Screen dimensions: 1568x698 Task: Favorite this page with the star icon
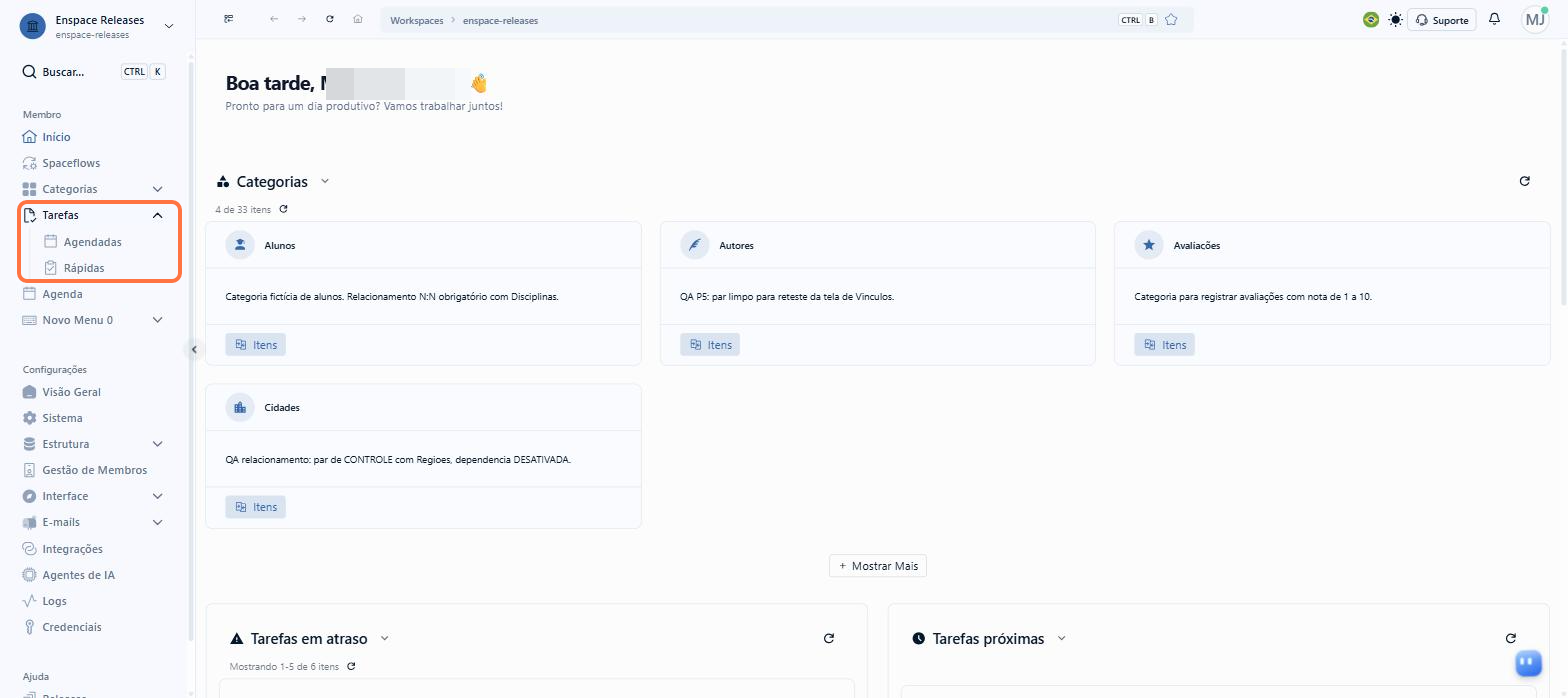pyautogui.click(x=1171, y=19)
